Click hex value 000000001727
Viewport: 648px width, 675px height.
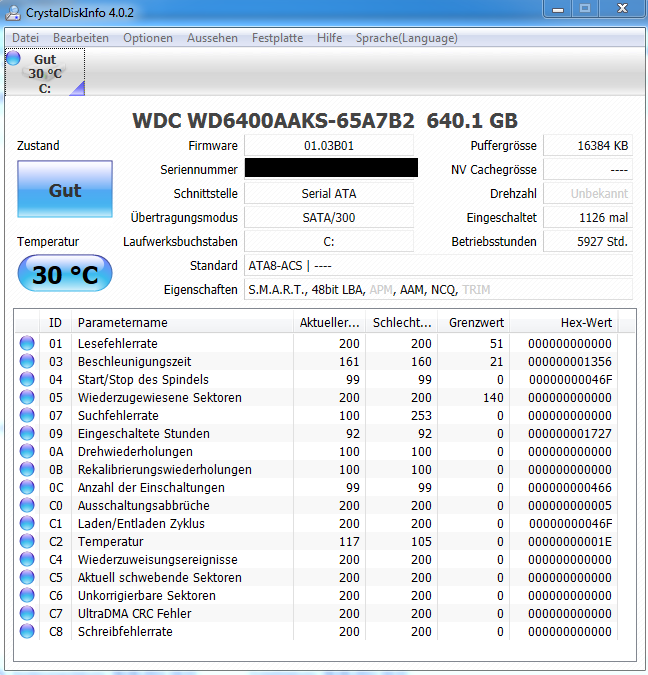coord(570,433)
